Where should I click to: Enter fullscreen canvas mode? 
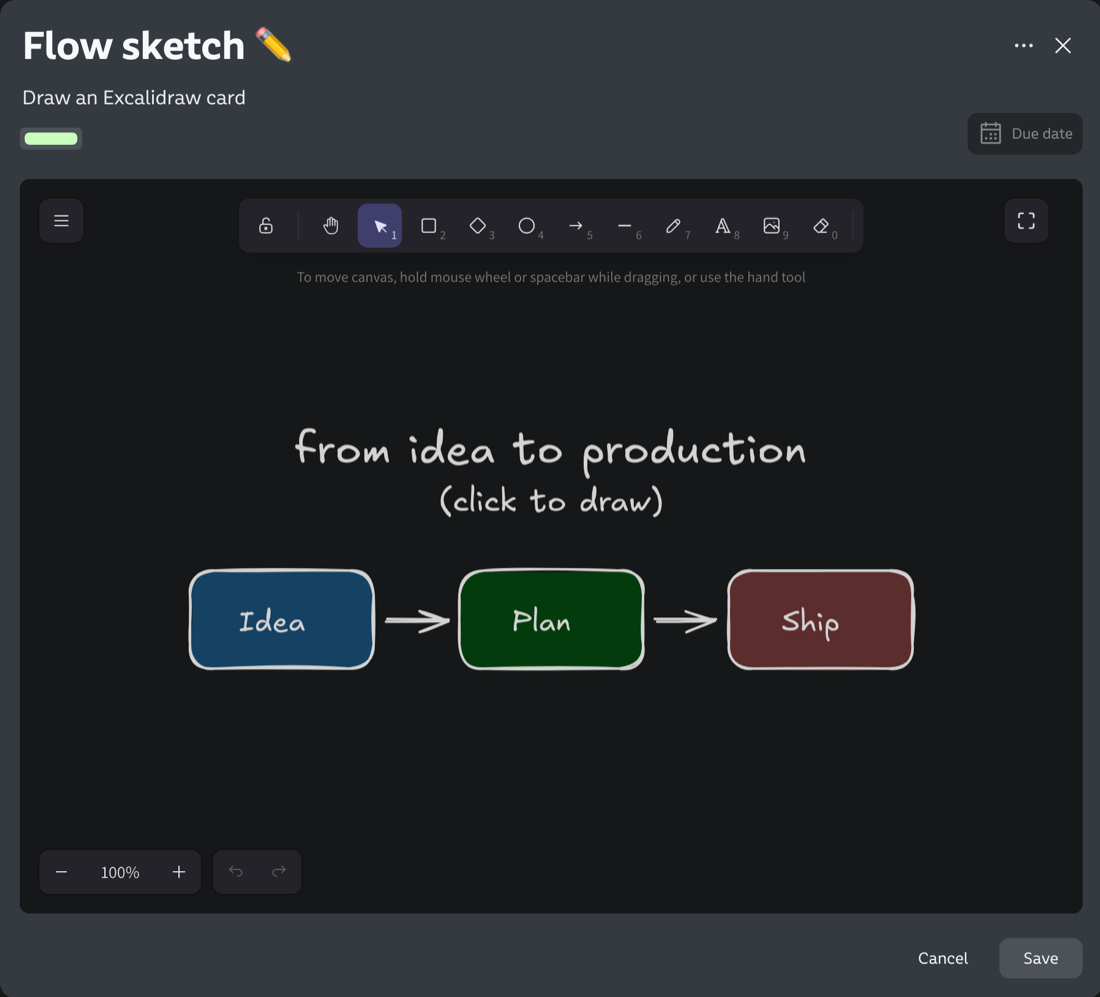pyautogui.click(x=1026, y=221)
